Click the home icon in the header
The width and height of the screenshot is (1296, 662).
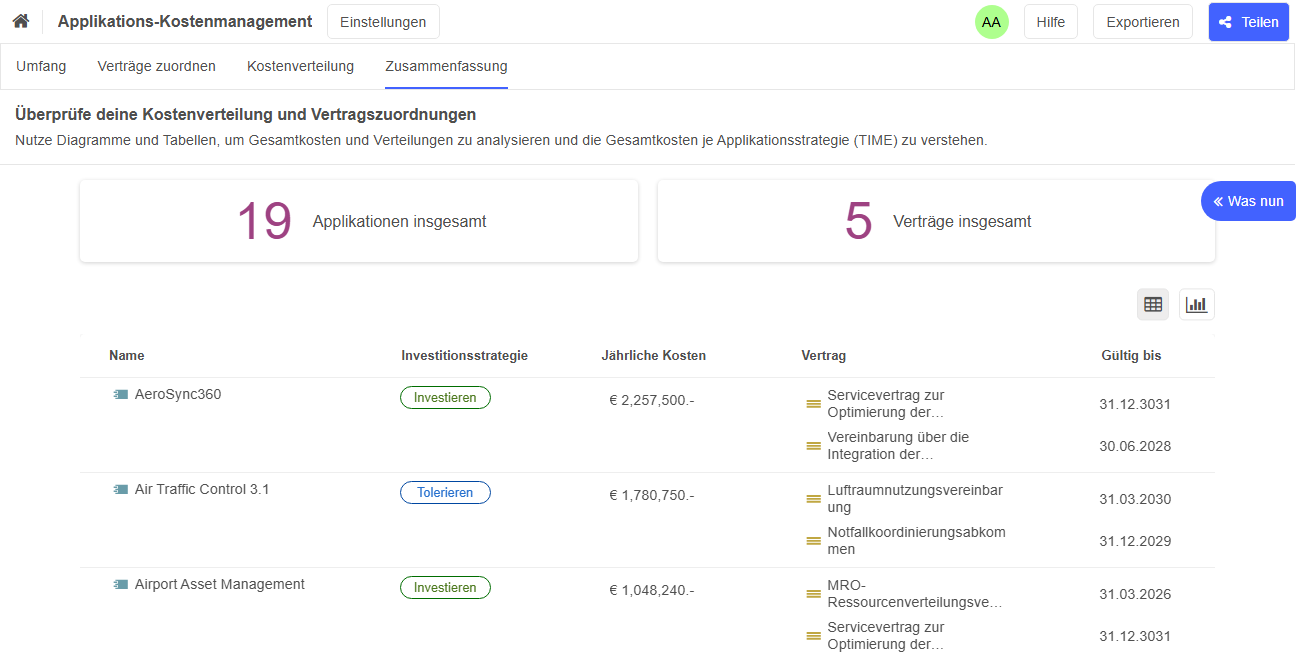click(x=20, y=20)
